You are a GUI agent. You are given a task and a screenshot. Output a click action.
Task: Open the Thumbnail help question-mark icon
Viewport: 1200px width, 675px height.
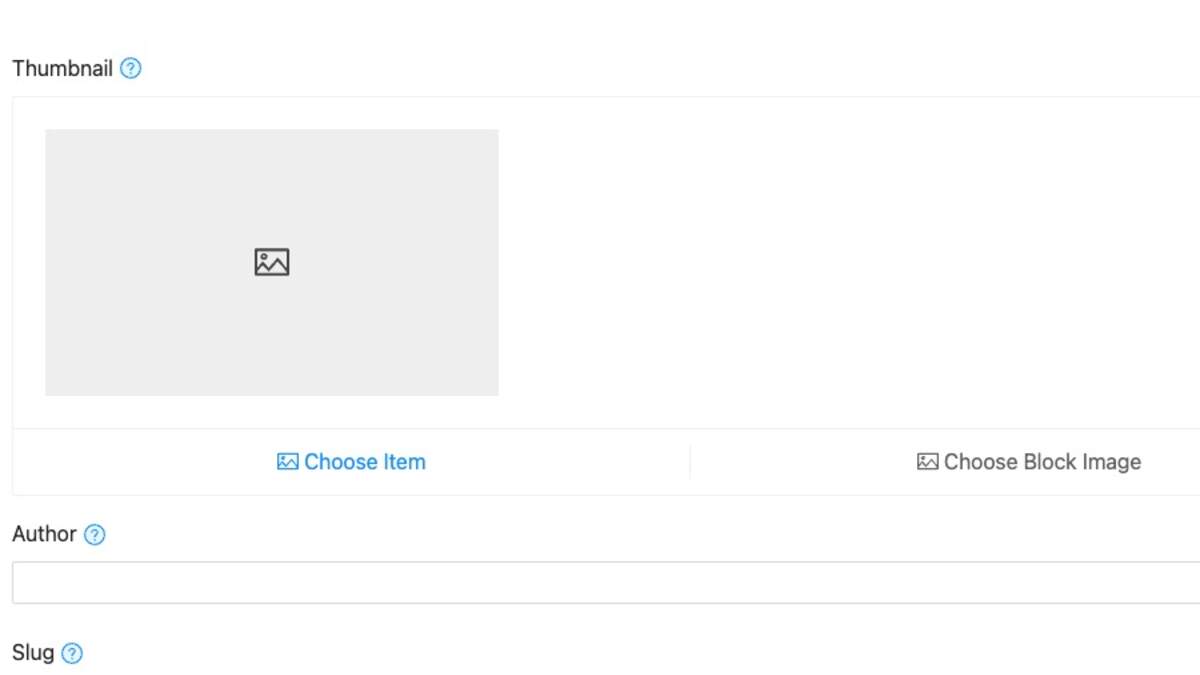click(x=131, y=69)
